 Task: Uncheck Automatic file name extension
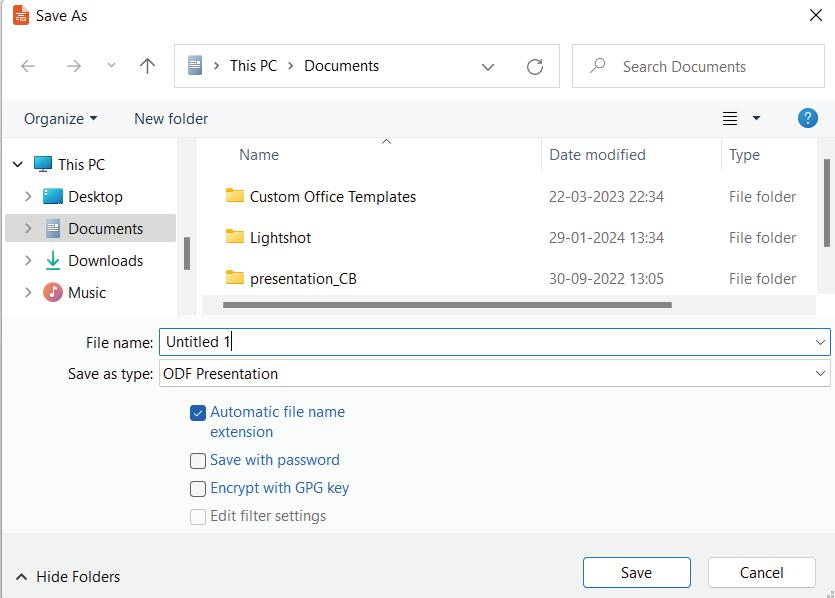tap(198, 412)
